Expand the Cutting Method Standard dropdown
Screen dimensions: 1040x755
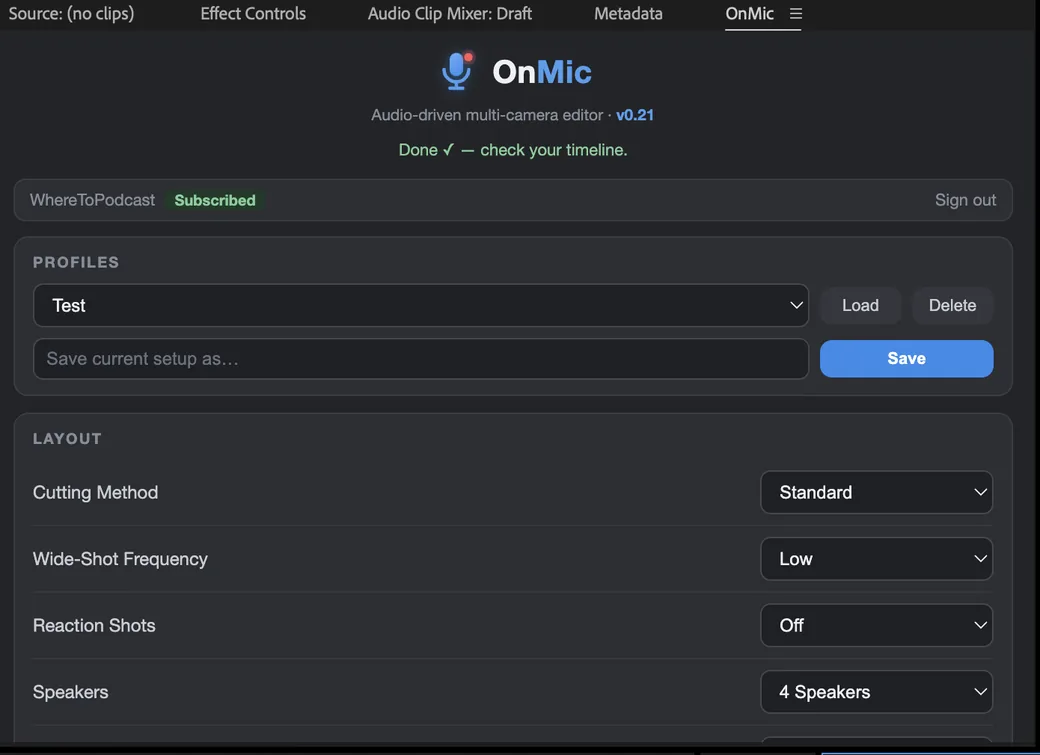(x=876, y=492)
